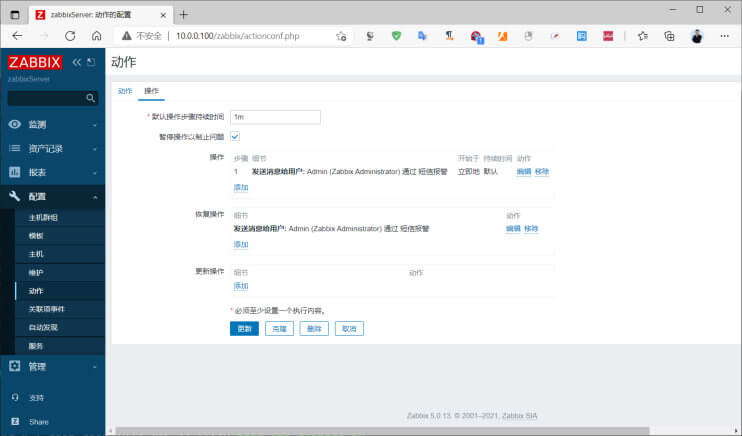Click the headset support icon
Image resolution: width=742 pixels, height=436 pixels.
(15, 397)
